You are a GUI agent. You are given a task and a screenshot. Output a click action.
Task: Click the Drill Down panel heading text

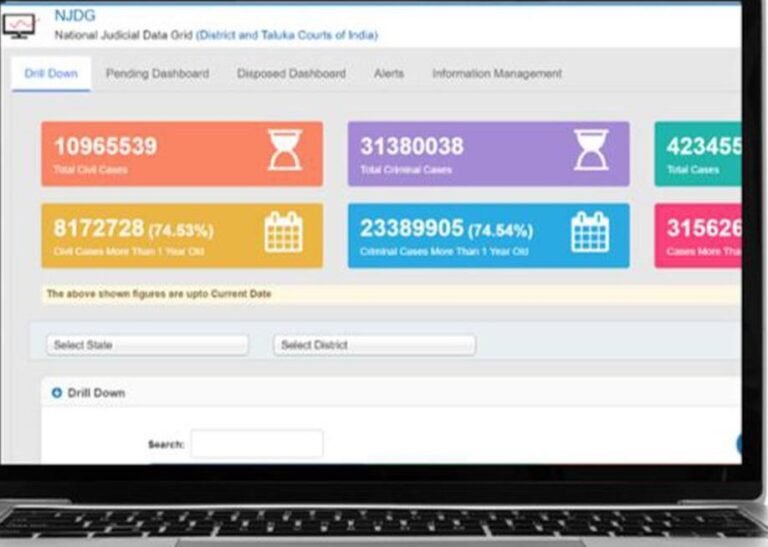[96, 393]
